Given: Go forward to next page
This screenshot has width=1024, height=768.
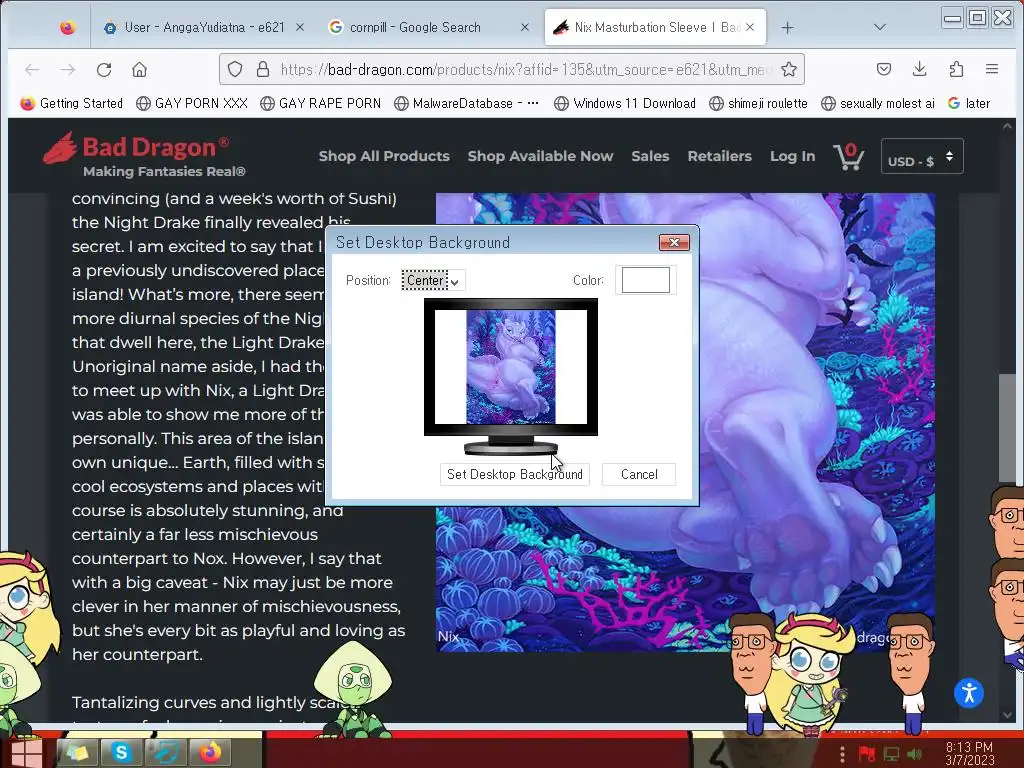Looking at the screenshot, I should pos(68,69).
